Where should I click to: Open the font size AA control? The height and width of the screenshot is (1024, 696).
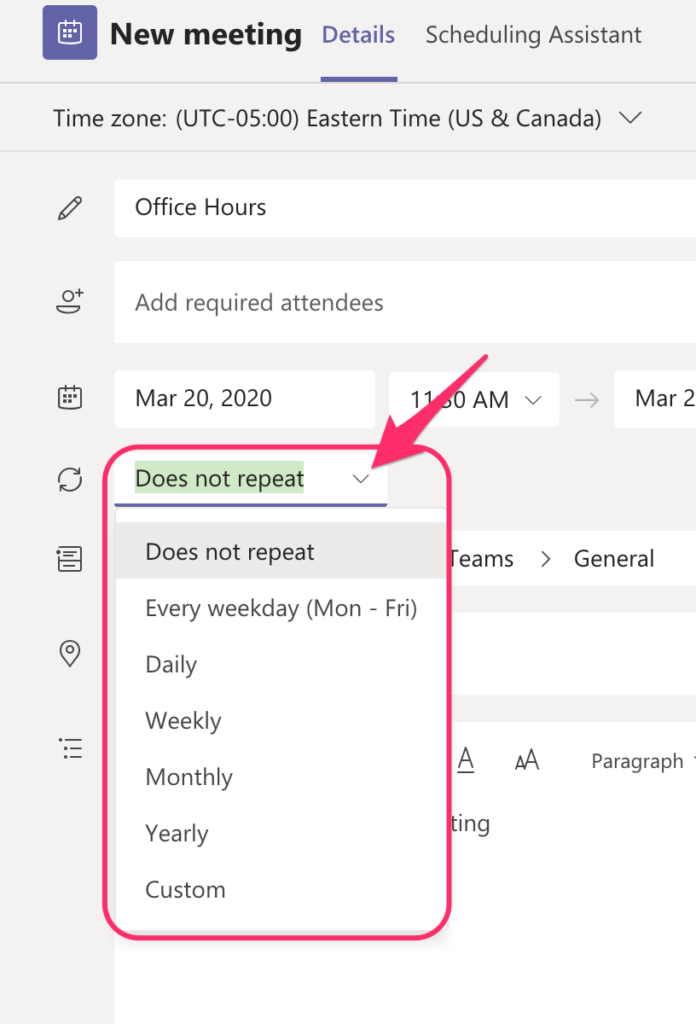[527, 760]
